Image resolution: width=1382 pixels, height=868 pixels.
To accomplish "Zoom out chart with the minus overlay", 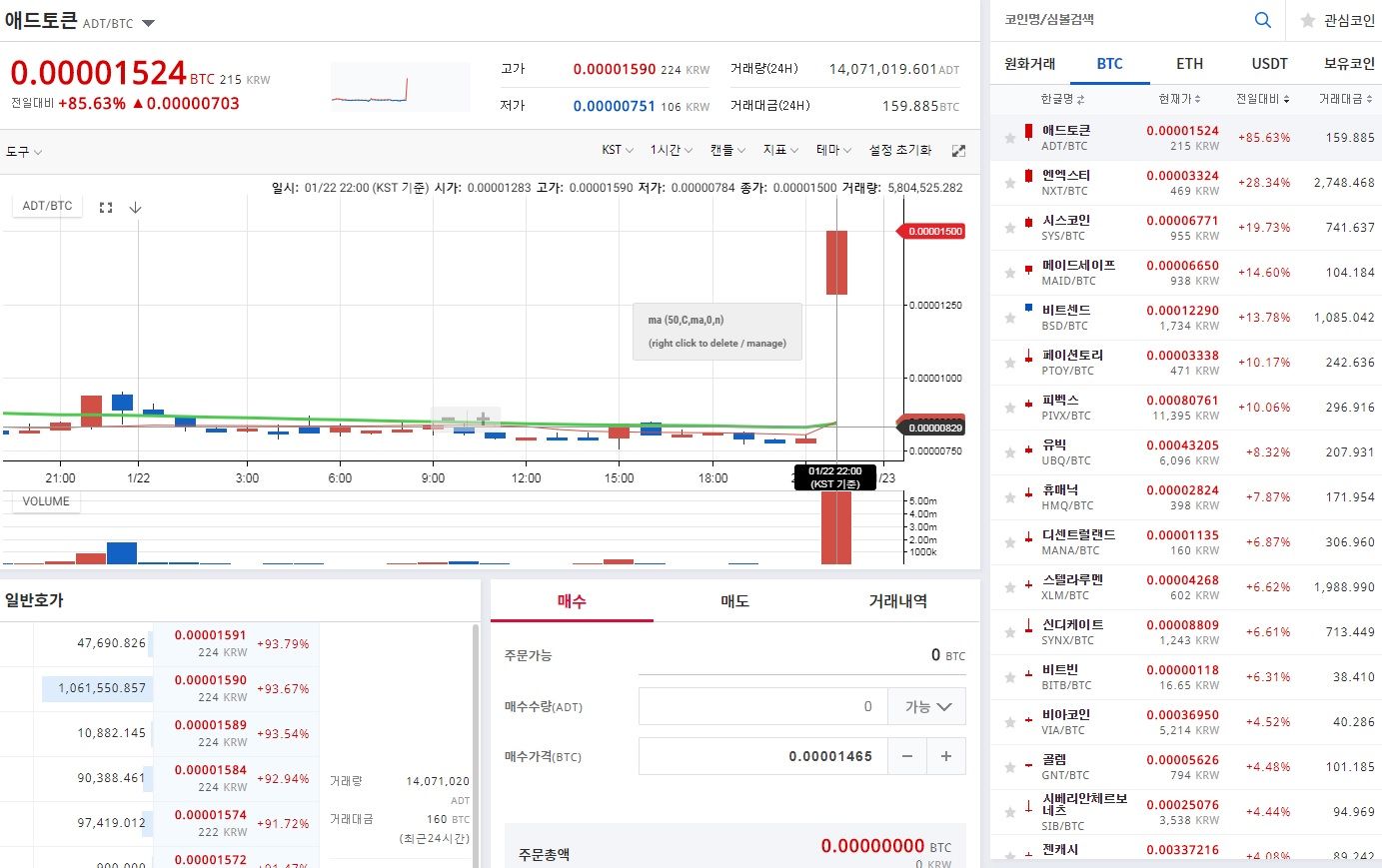I will pos(449,420).
